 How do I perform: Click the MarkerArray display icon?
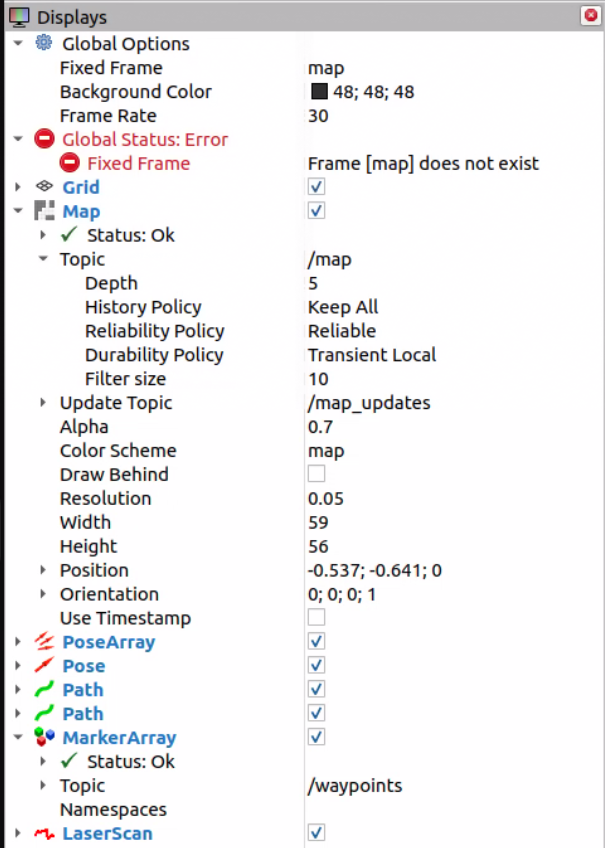[44, 737]
